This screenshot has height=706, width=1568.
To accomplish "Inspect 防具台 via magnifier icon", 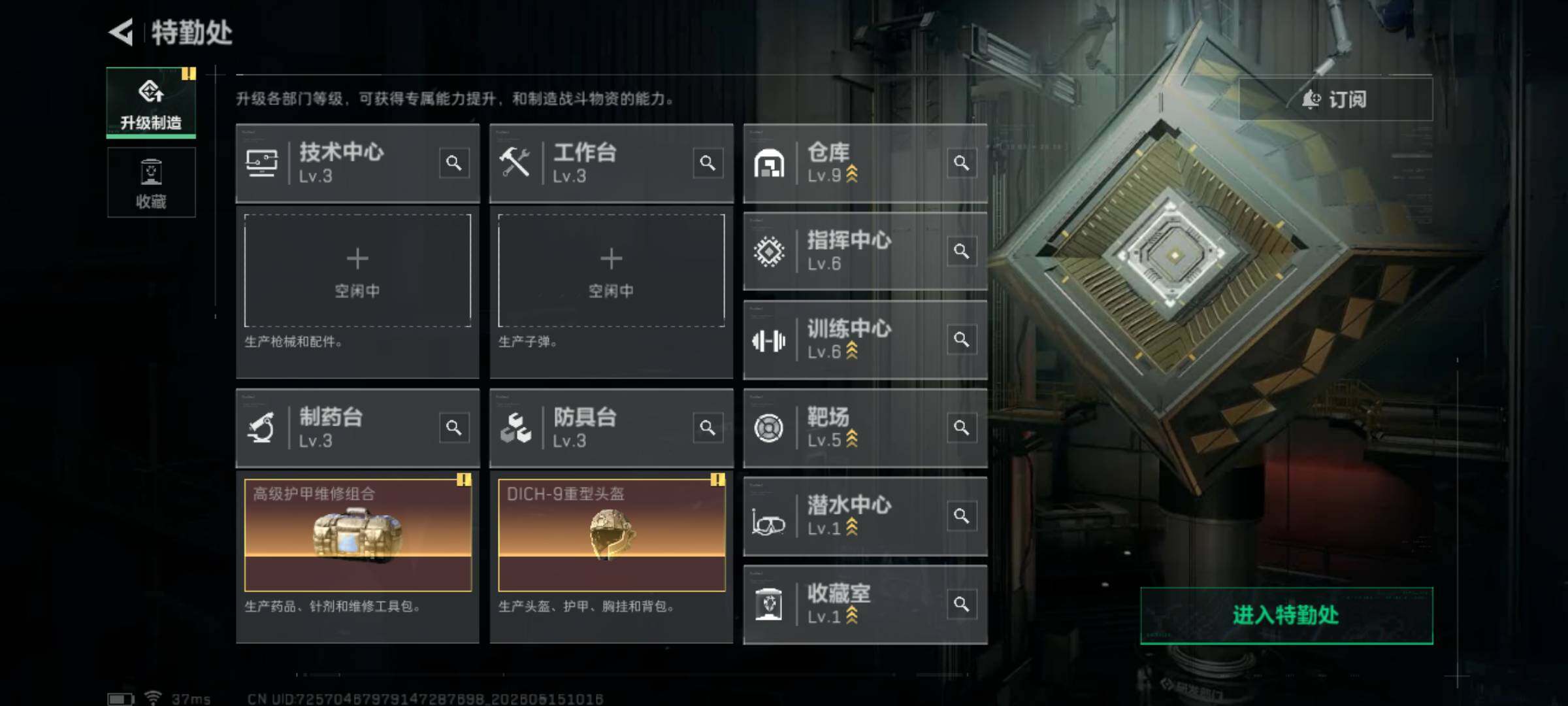I will coord(708,428).
